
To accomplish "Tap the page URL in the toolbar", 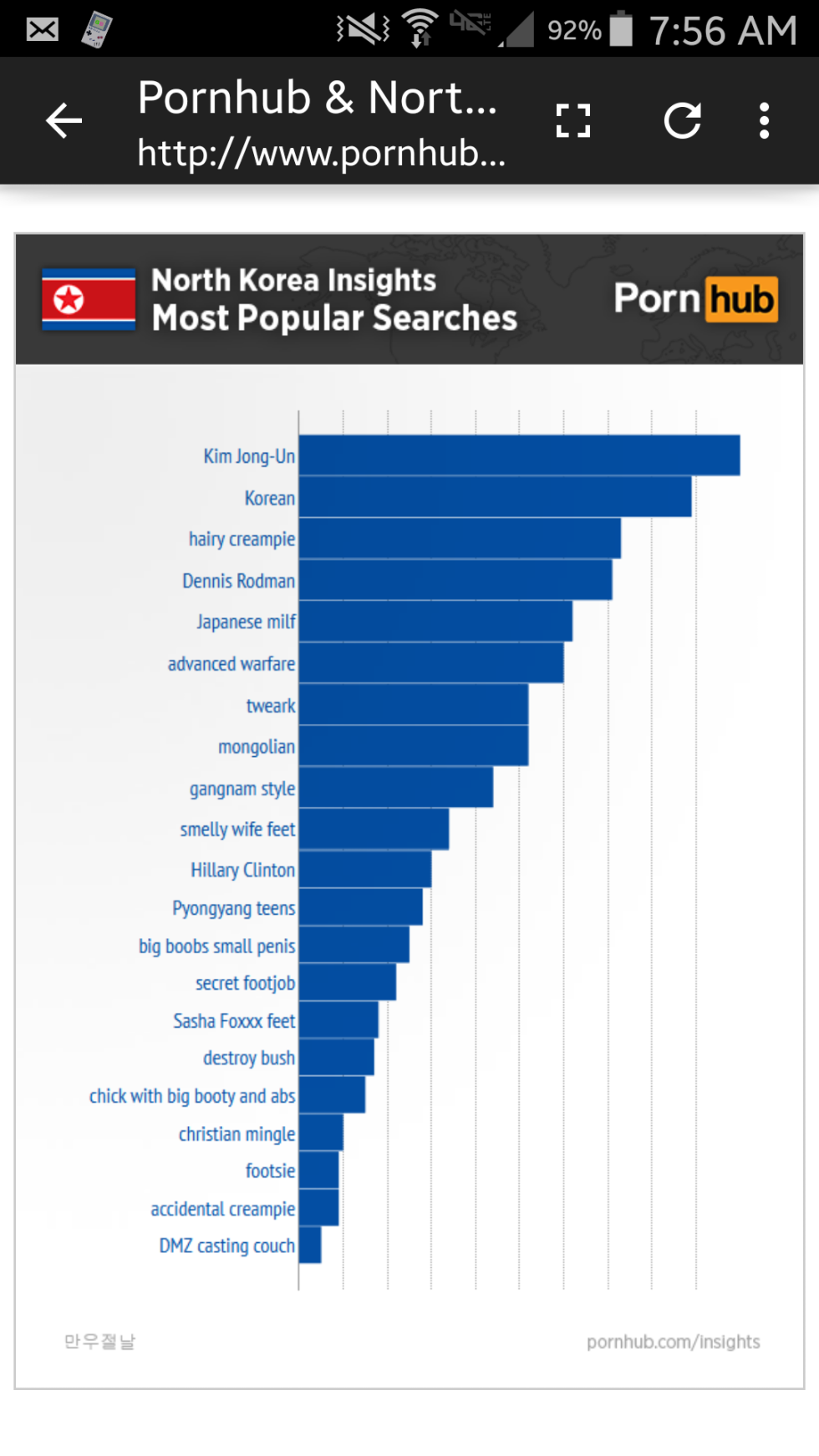I will [321, 153].
